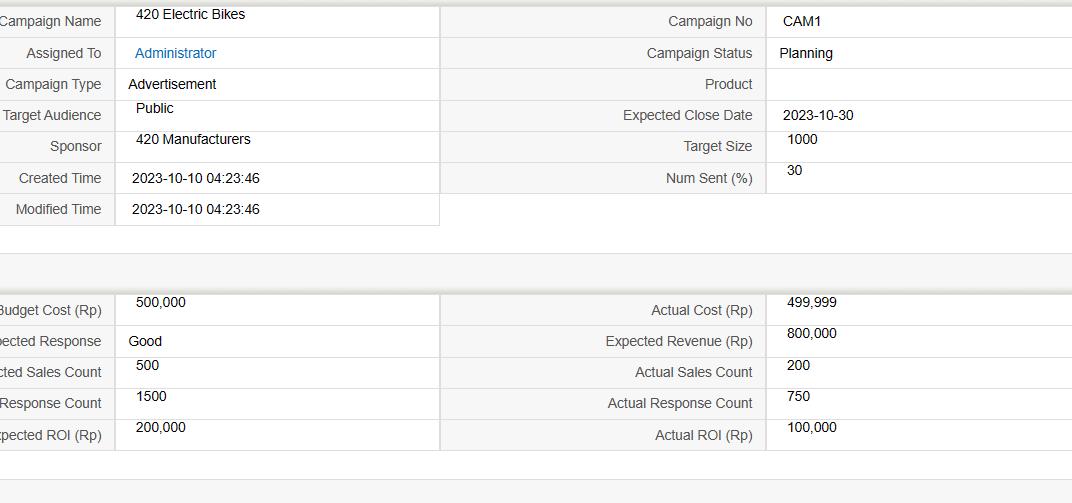Select the Target Size value 1000
The height and width of the screenshot is (503, 1072).
coord(802,139)
